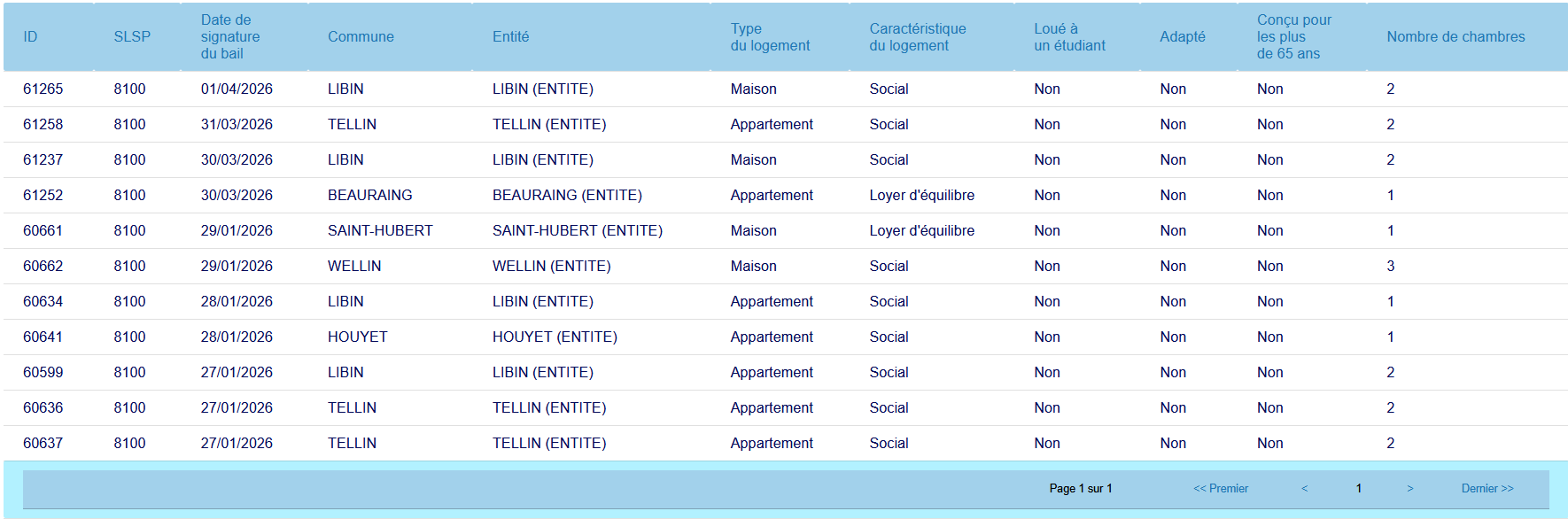This screenshot has height=519, width=1568.
Task: Select the row with ID 61265
Action: (x=43, y=89)
